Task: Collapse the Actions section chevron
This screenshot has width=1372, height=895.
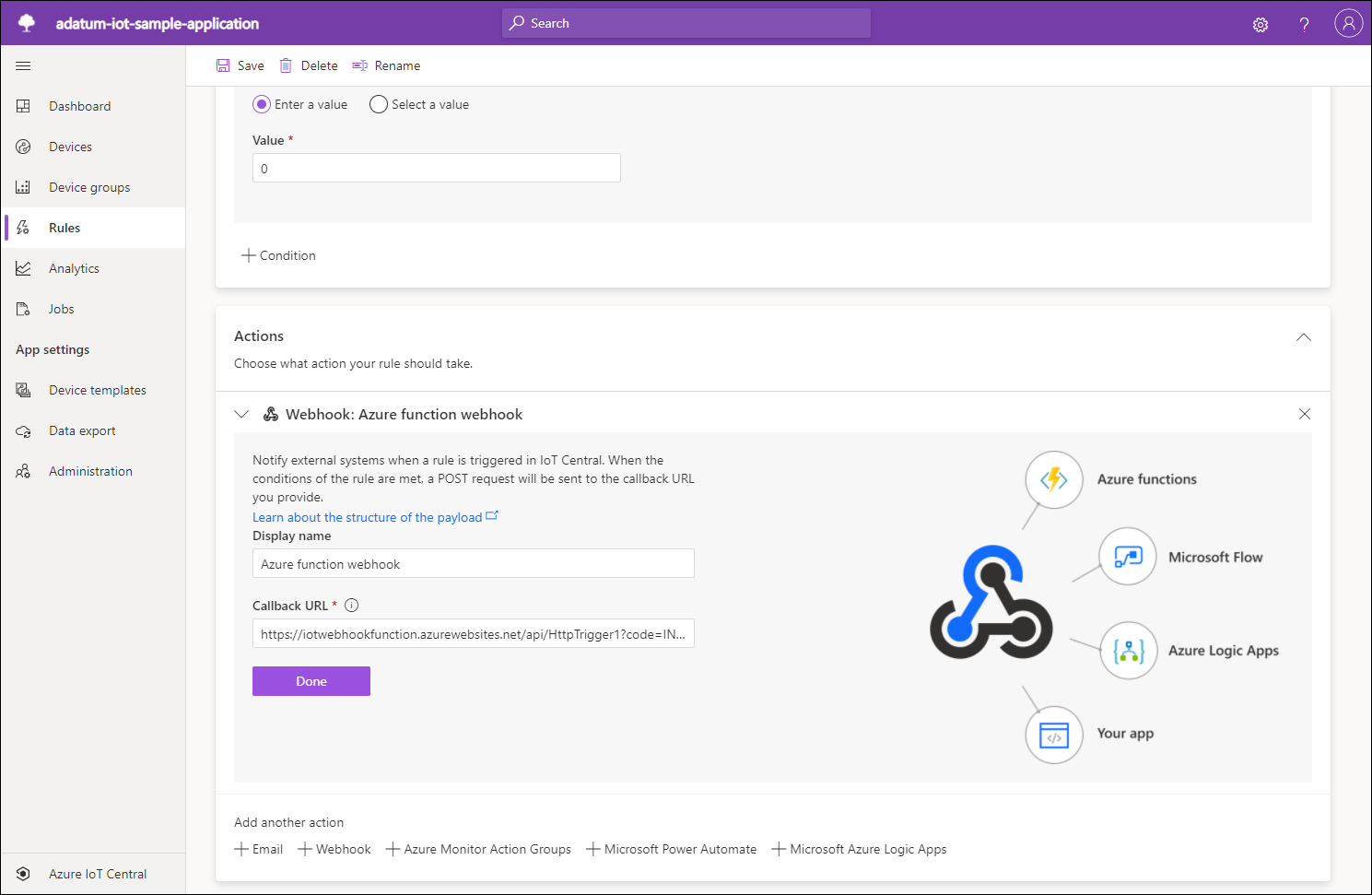Action: pos(1304,336)
